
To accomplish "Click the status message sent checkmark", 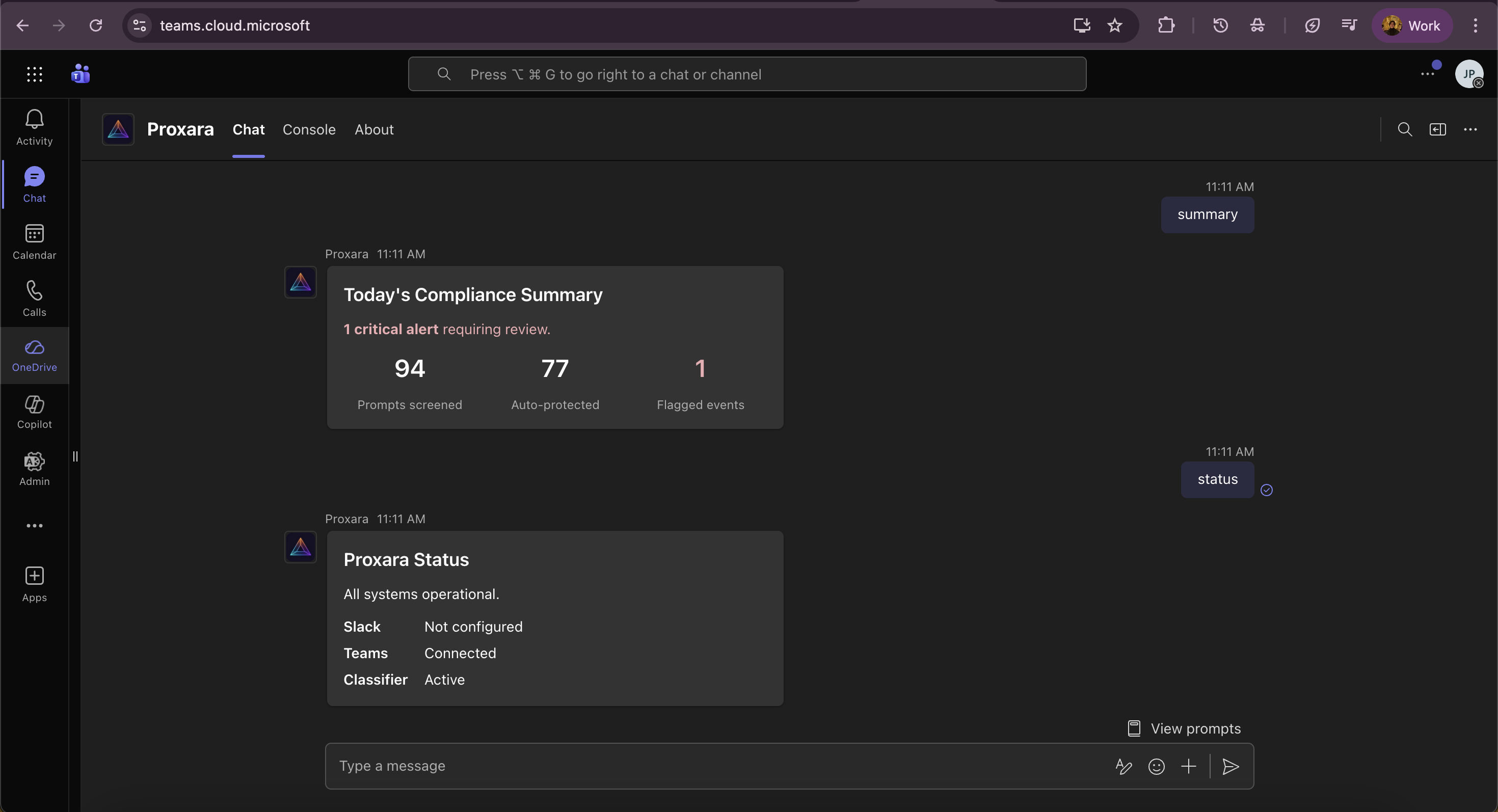I will (x=1267, y=490).
